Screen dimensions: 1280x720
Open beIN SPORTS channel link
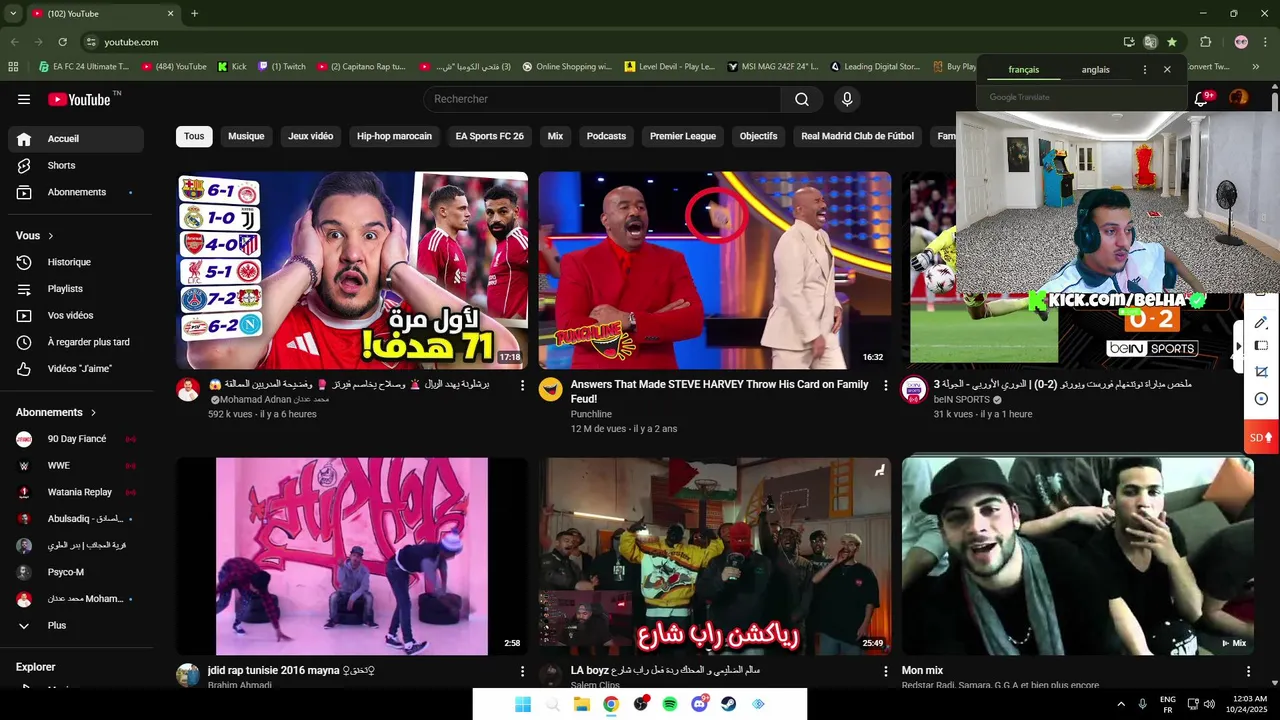(962, 399)
